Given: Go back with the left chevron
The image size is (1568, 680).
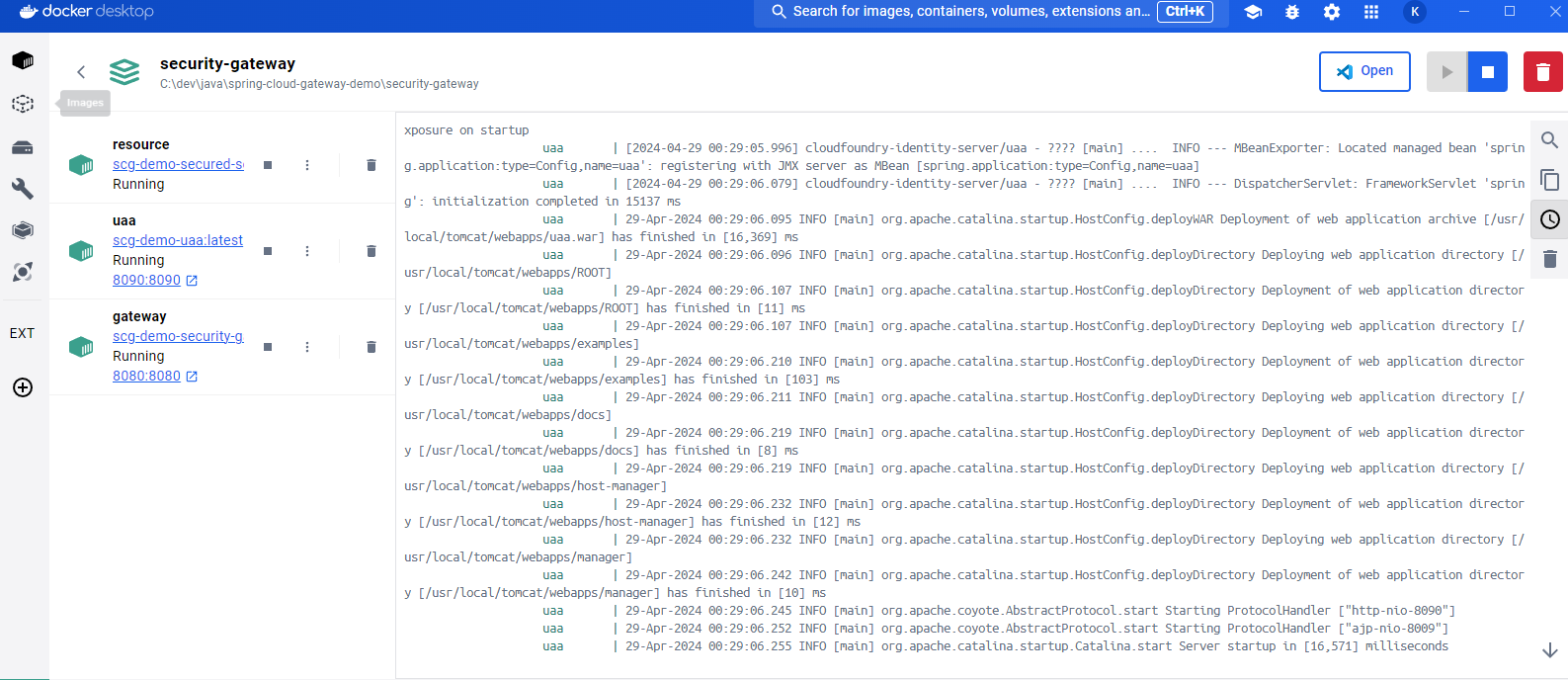Looking at the screenshot, I should tap(81, 71).
